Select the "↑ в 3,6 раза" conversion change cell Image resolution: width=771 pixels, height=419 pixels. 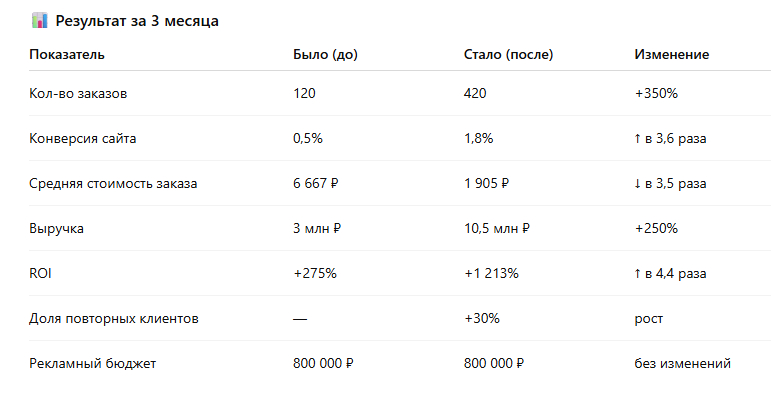670,138
